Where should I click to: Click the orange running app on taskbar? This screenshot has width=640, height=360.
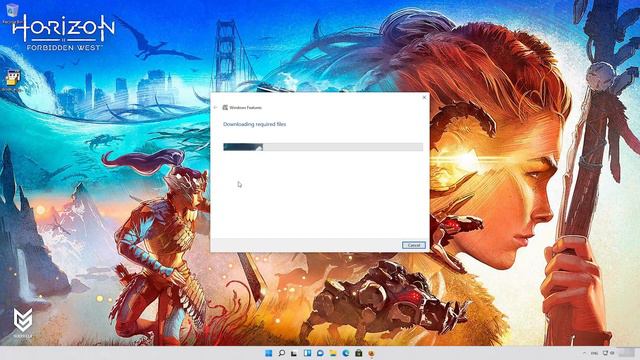coord(371,353)
